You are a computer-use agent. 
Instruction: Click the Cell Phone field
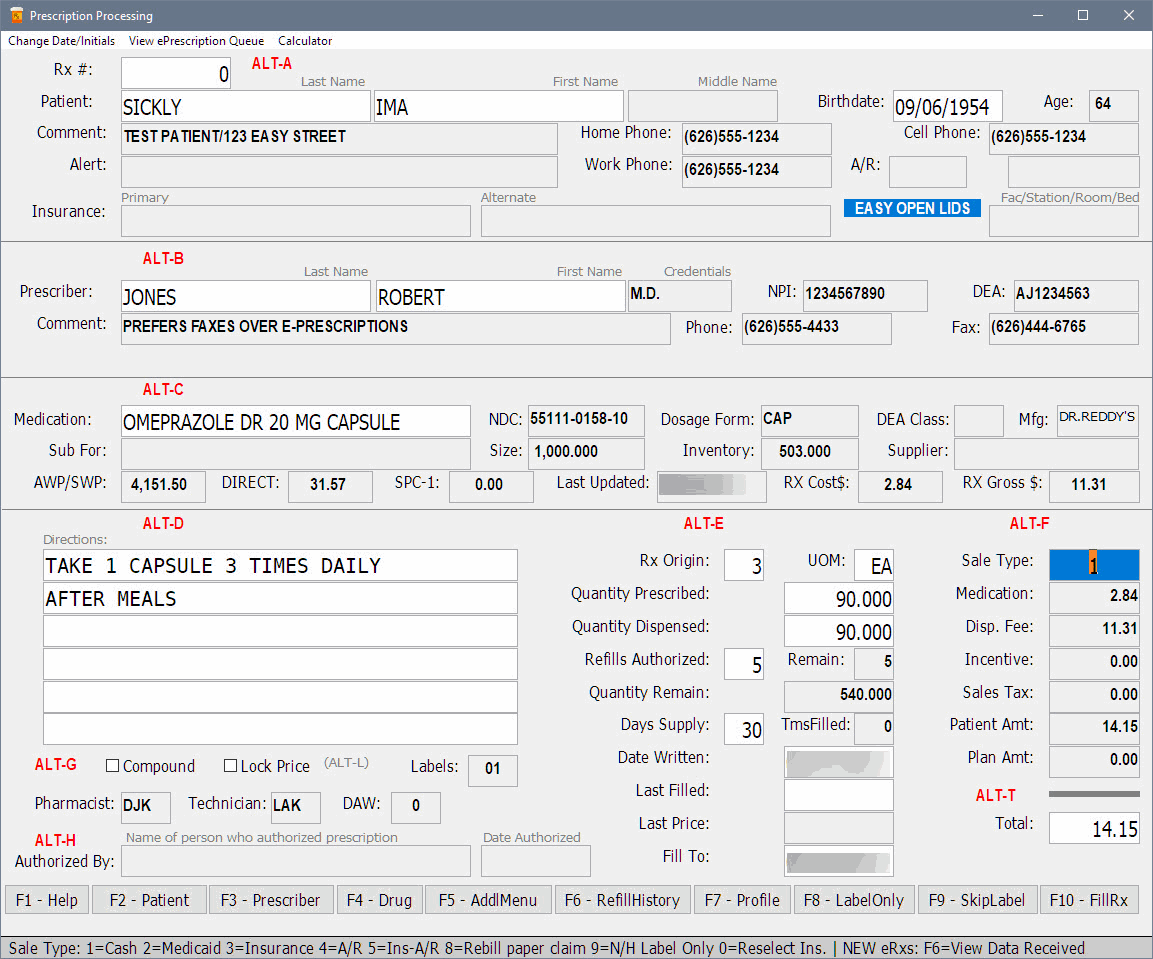tap(1063, 138)
